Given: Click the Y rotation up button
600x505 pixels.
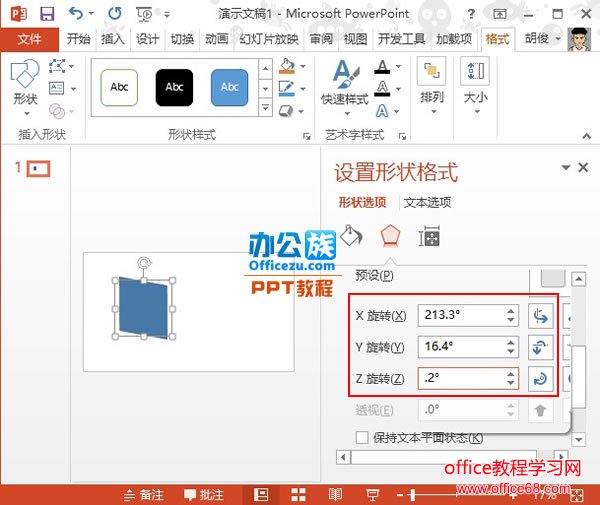Looking at the screenshot, I should coord(540,347).
